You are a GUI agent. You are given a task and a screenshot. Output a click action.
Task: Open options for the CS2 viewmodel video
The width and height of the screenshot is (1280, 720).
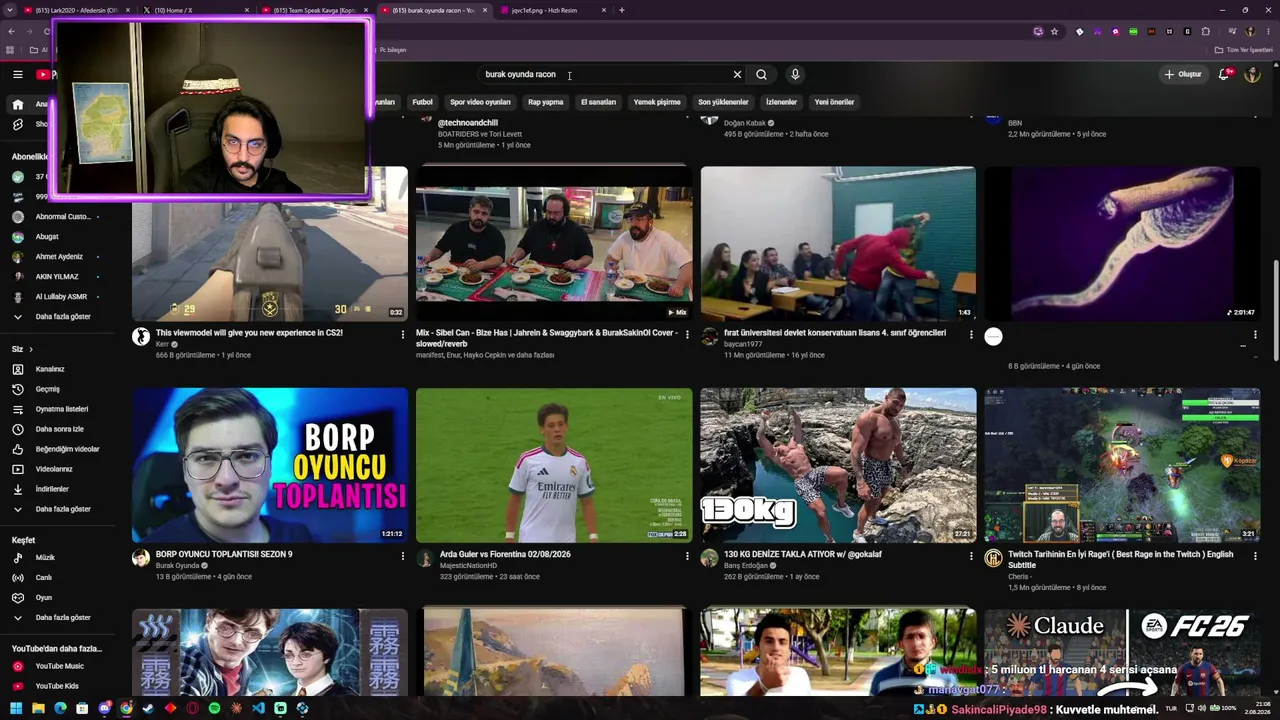tap(403, 334)
